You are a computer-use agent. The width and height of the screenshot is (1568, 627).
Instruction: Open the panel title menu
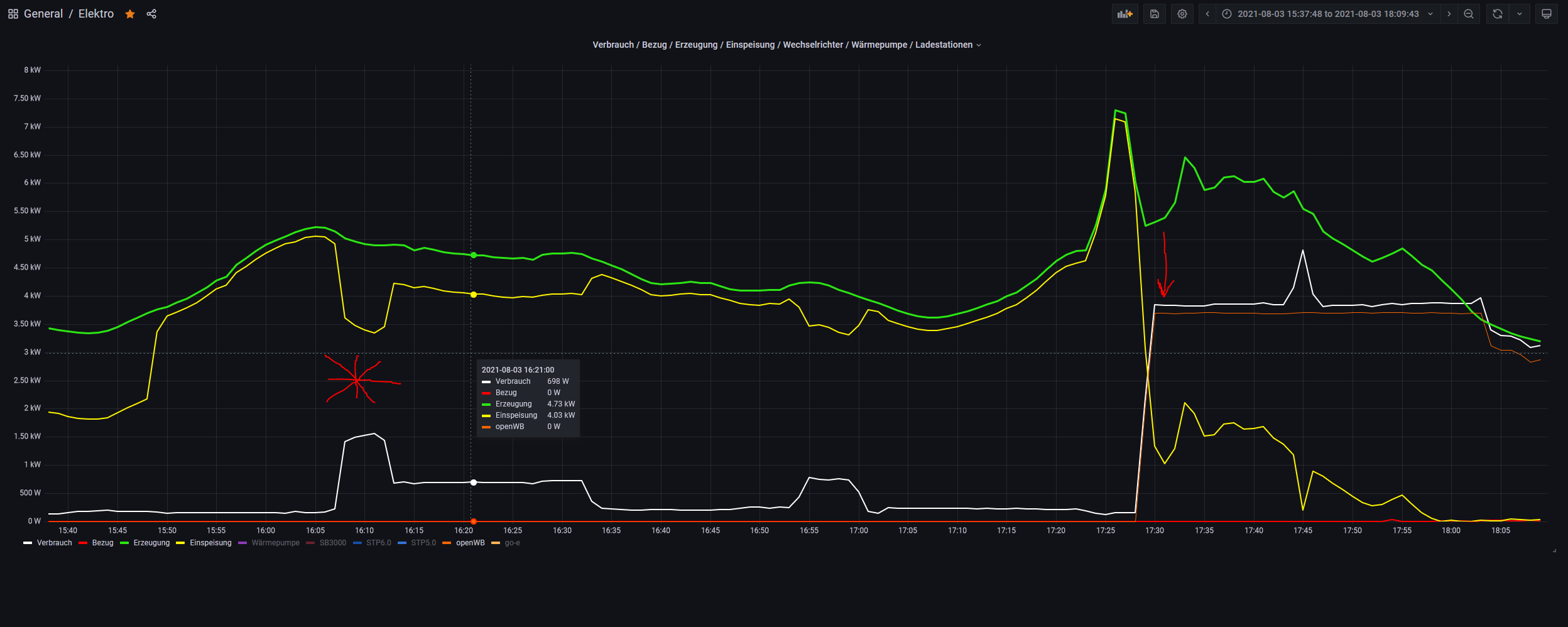[x=786, y=45]
